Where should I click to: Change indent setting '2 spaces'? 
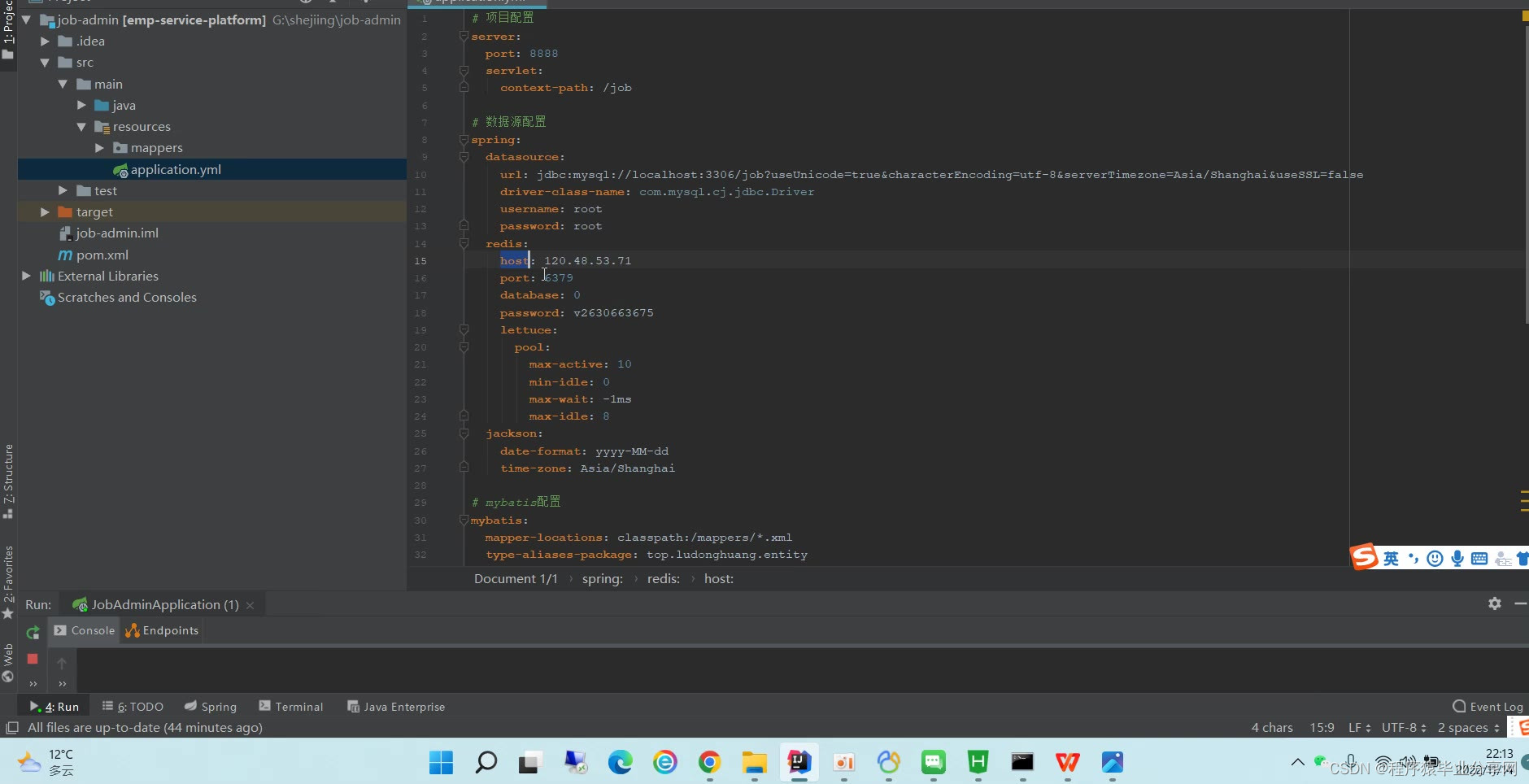pyautogui.click(x=1469, y=728)
